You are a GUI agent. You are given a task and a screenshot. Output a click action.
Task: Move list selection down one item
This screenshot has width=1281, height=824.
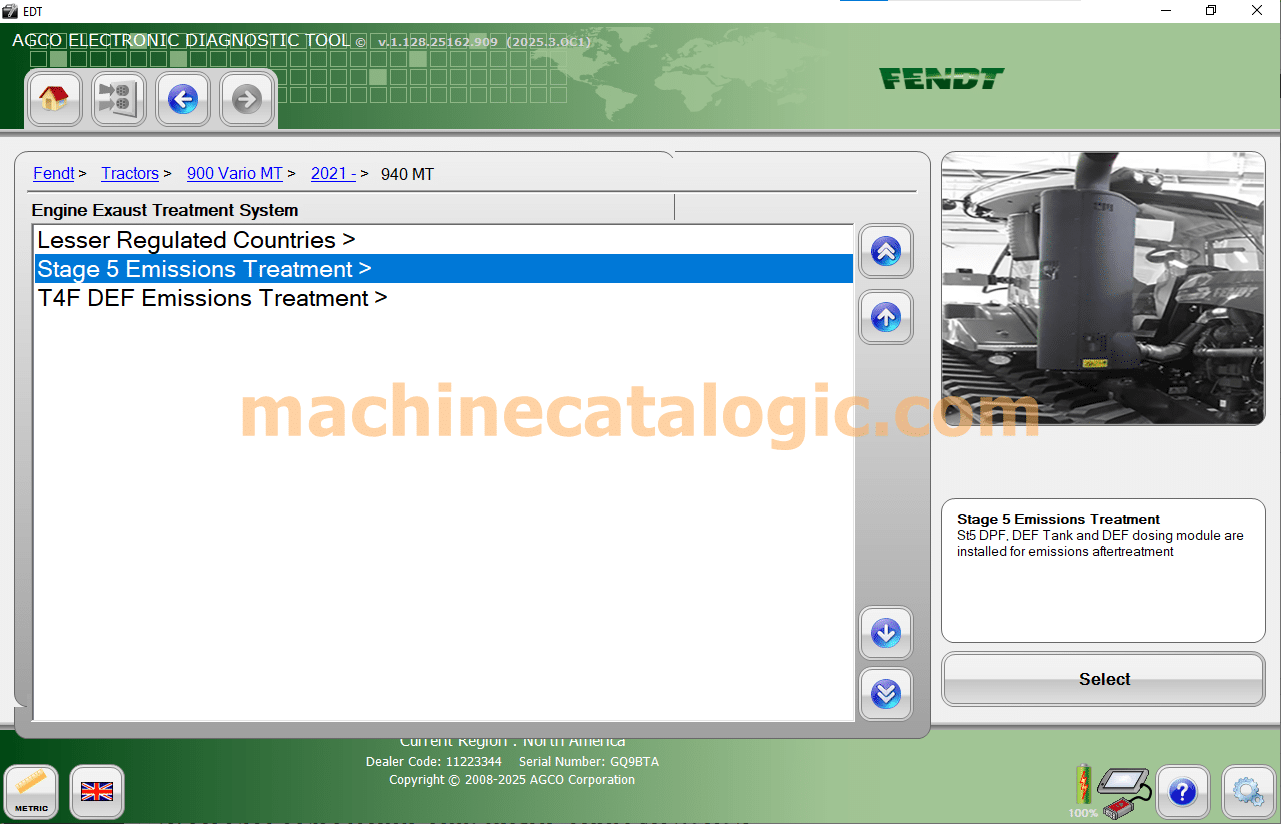click(x=886, y=633)
